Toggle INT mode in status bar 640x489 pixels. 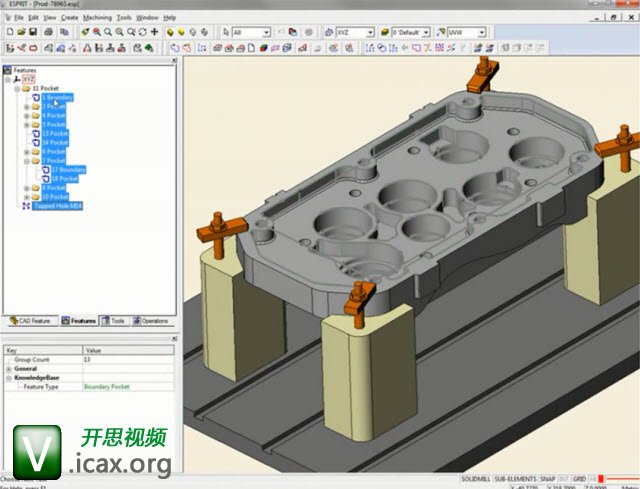[x=564, y=479]
